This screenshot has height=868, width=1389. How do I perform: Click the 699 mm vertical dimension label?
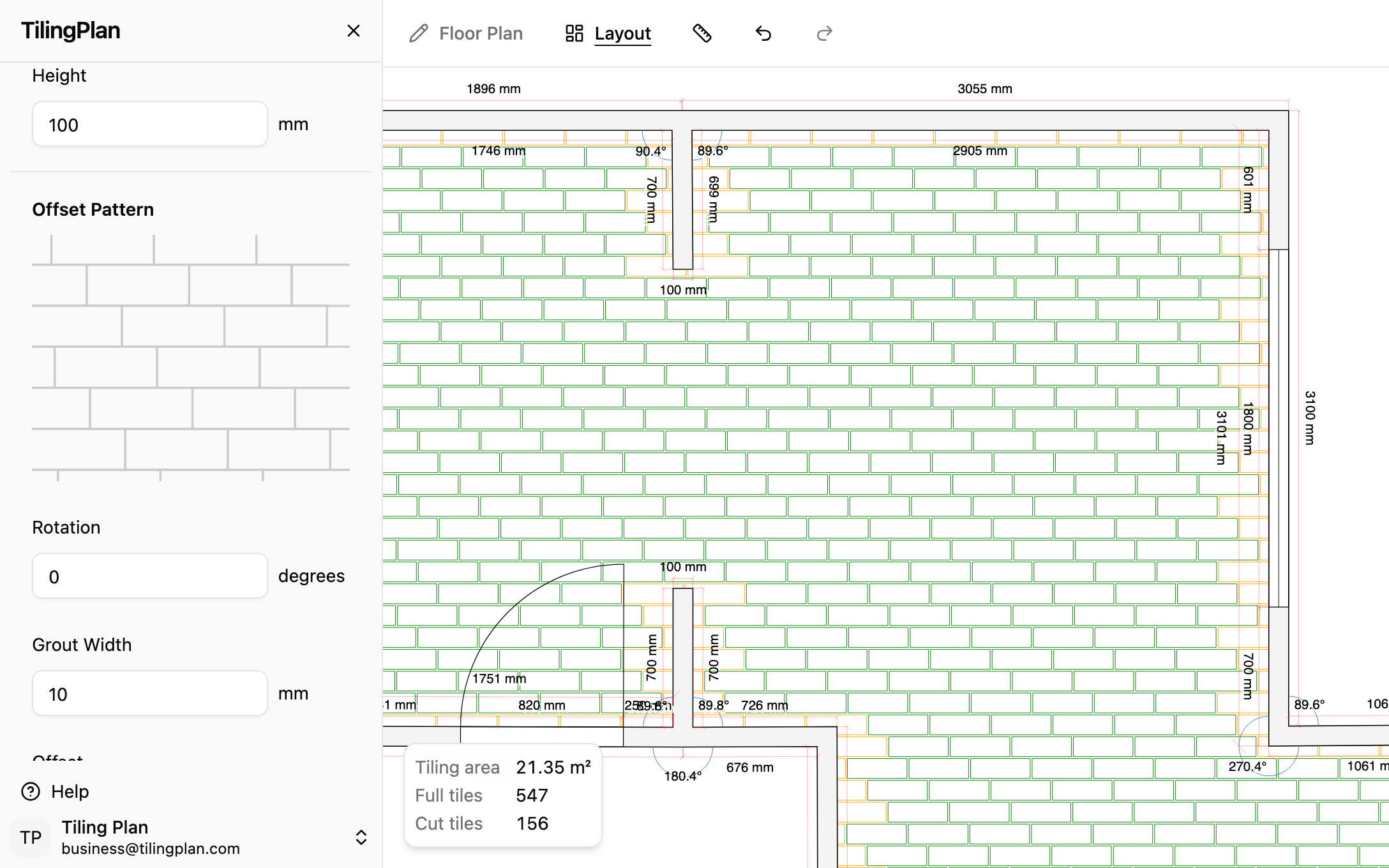714,199
